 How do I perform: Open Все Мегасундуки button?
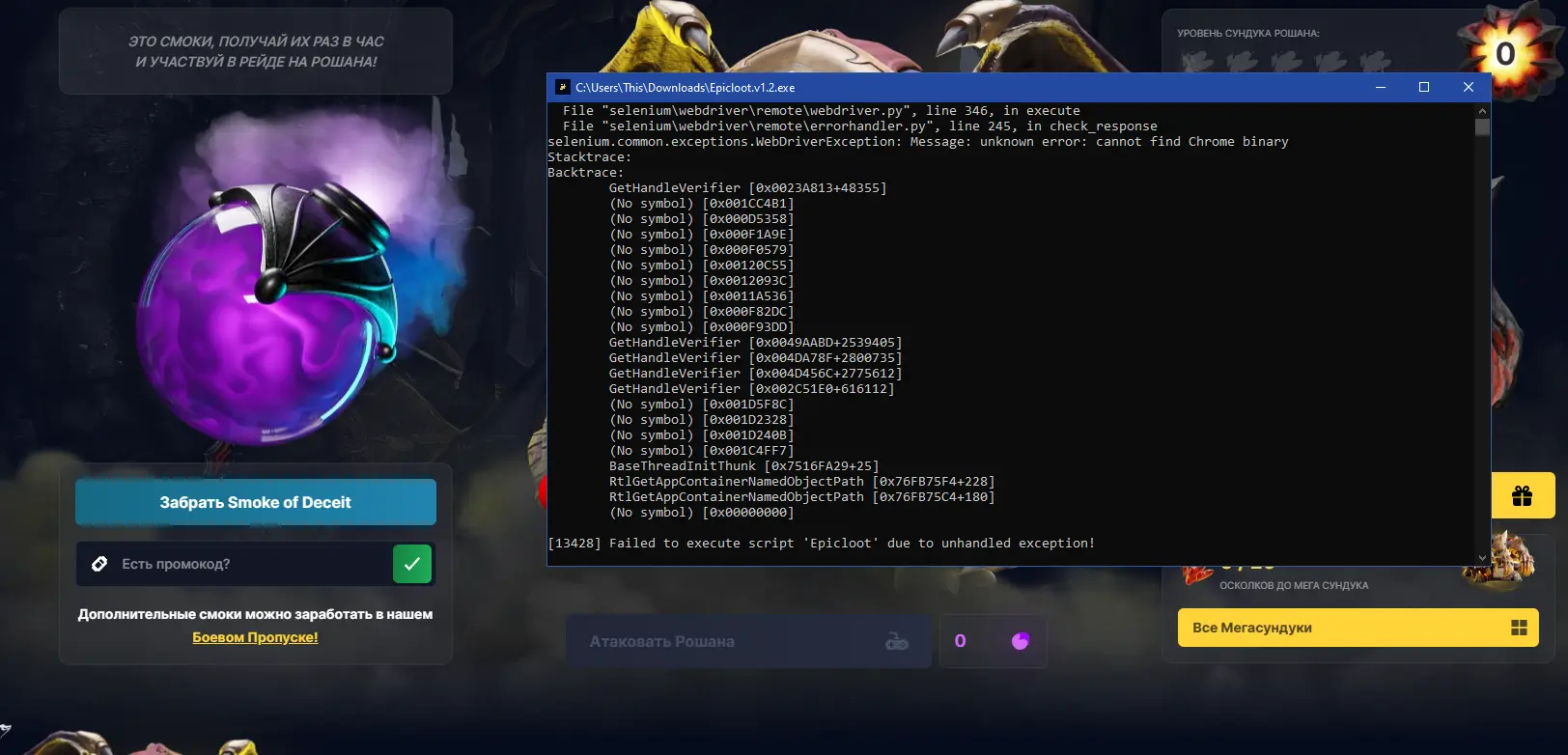click(x=1358, y=628)
